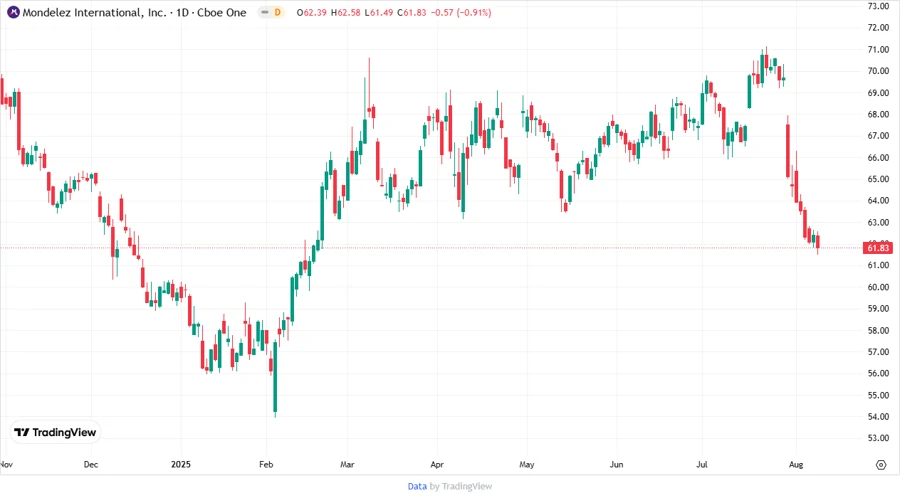The image size is (900, 498).
Task: Click the 61.00 price axis label
Action: [878, 265]
